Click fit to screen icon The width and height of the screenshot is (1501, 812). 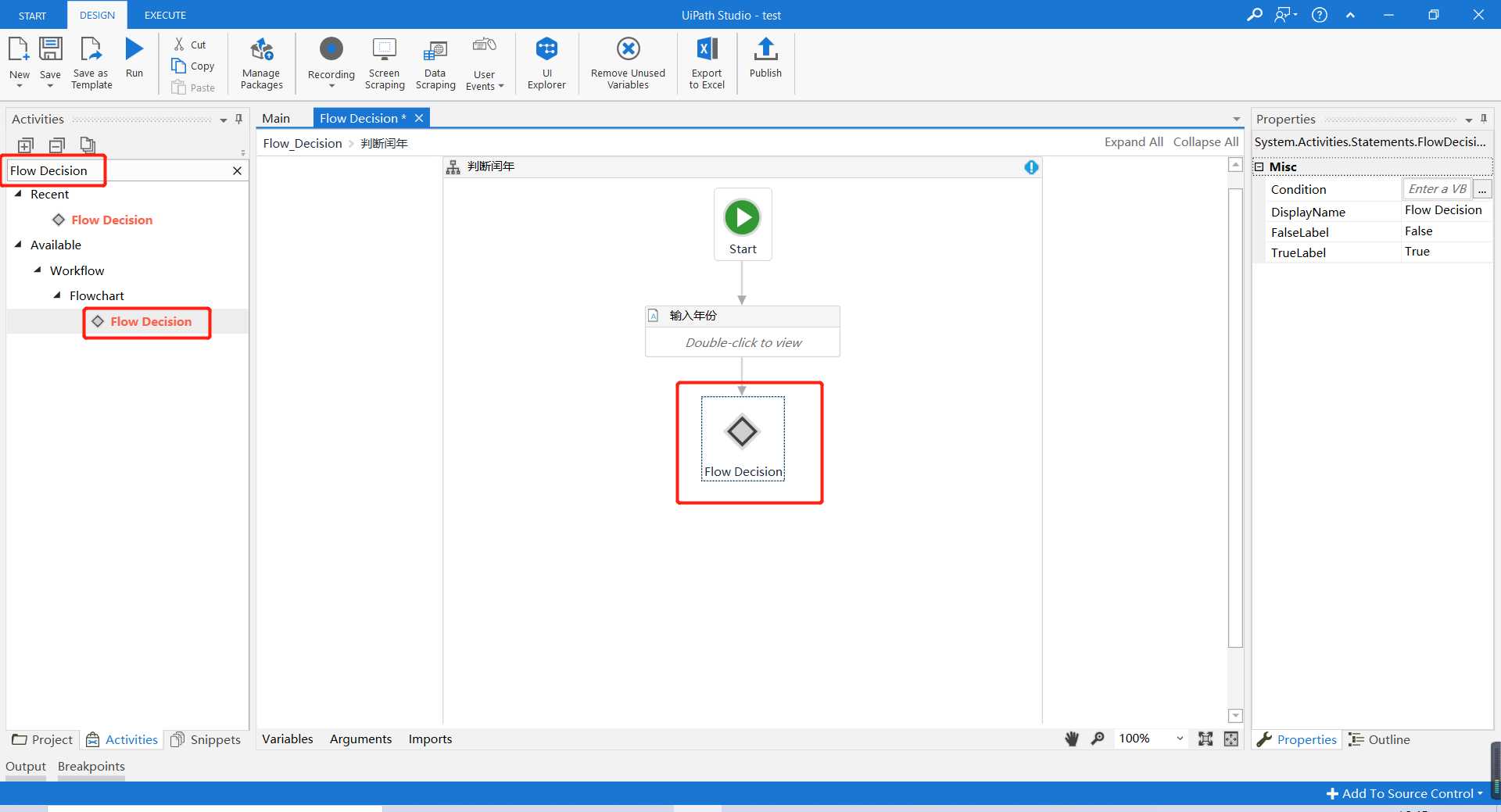[x=1205, y=739]
